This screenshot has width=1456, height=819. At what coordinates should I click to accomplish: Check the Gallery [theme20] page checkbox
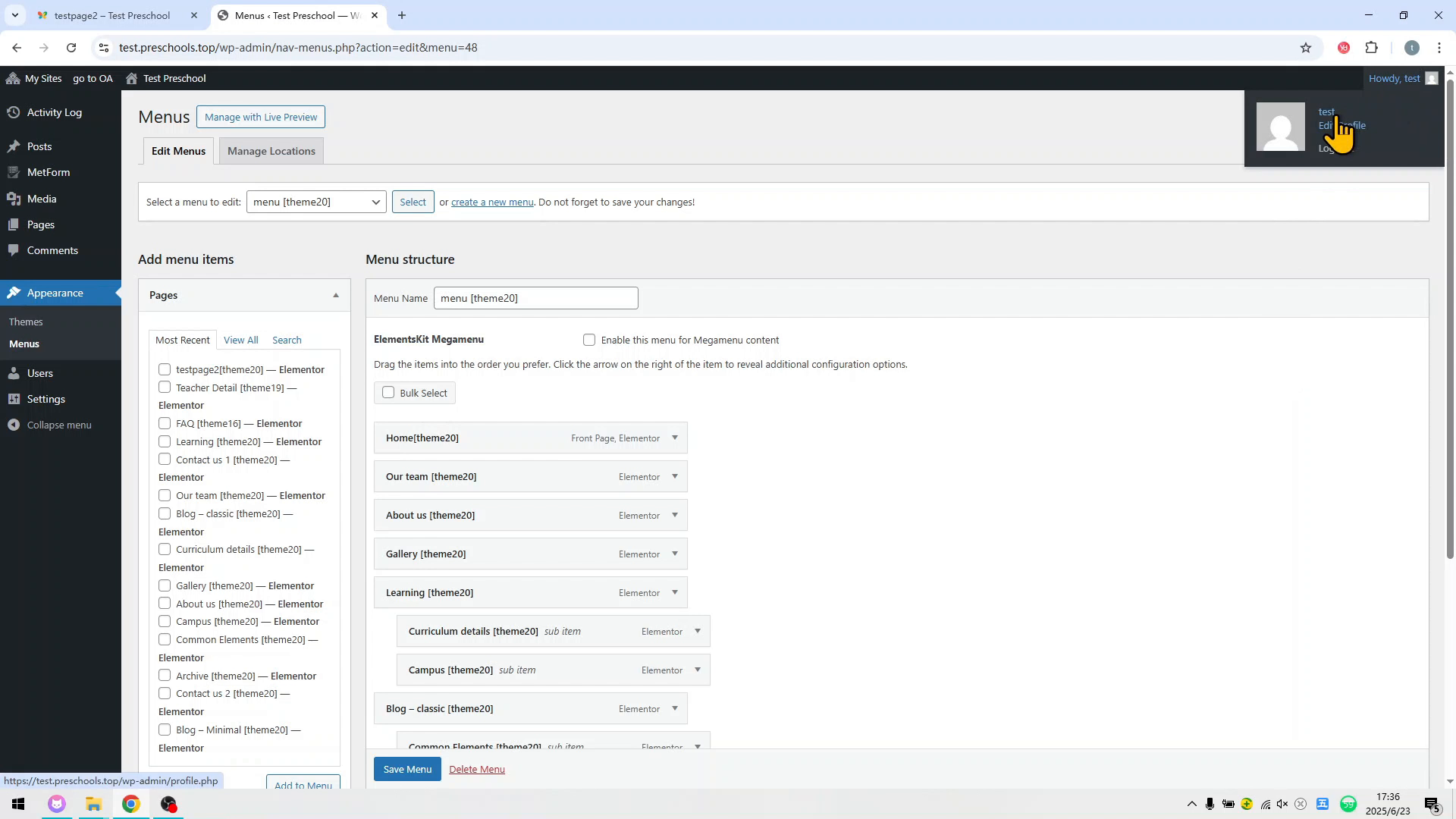pyautogui.click(x=165, y=585)
